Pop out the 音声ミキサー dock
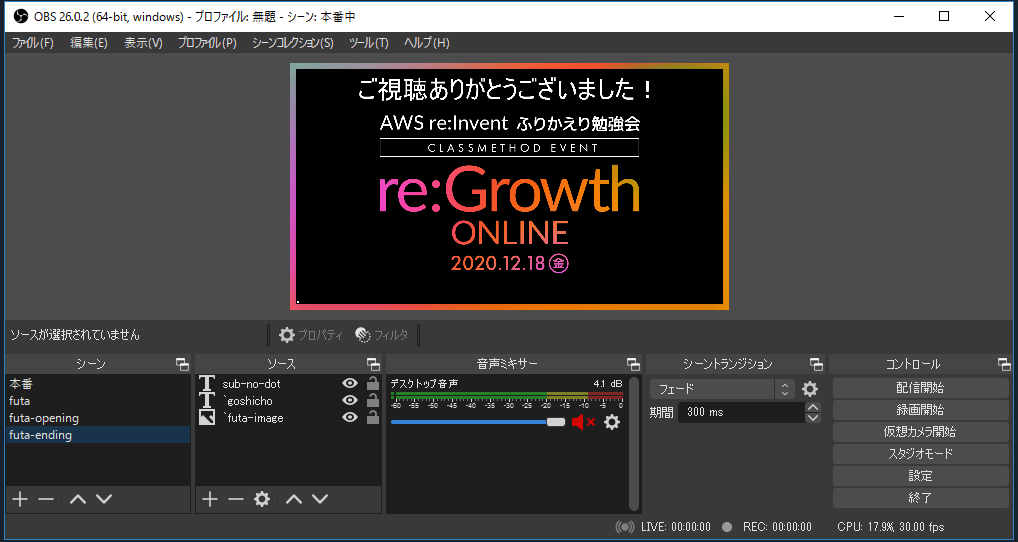1018x542 pixels. click(x=633, y=364)
